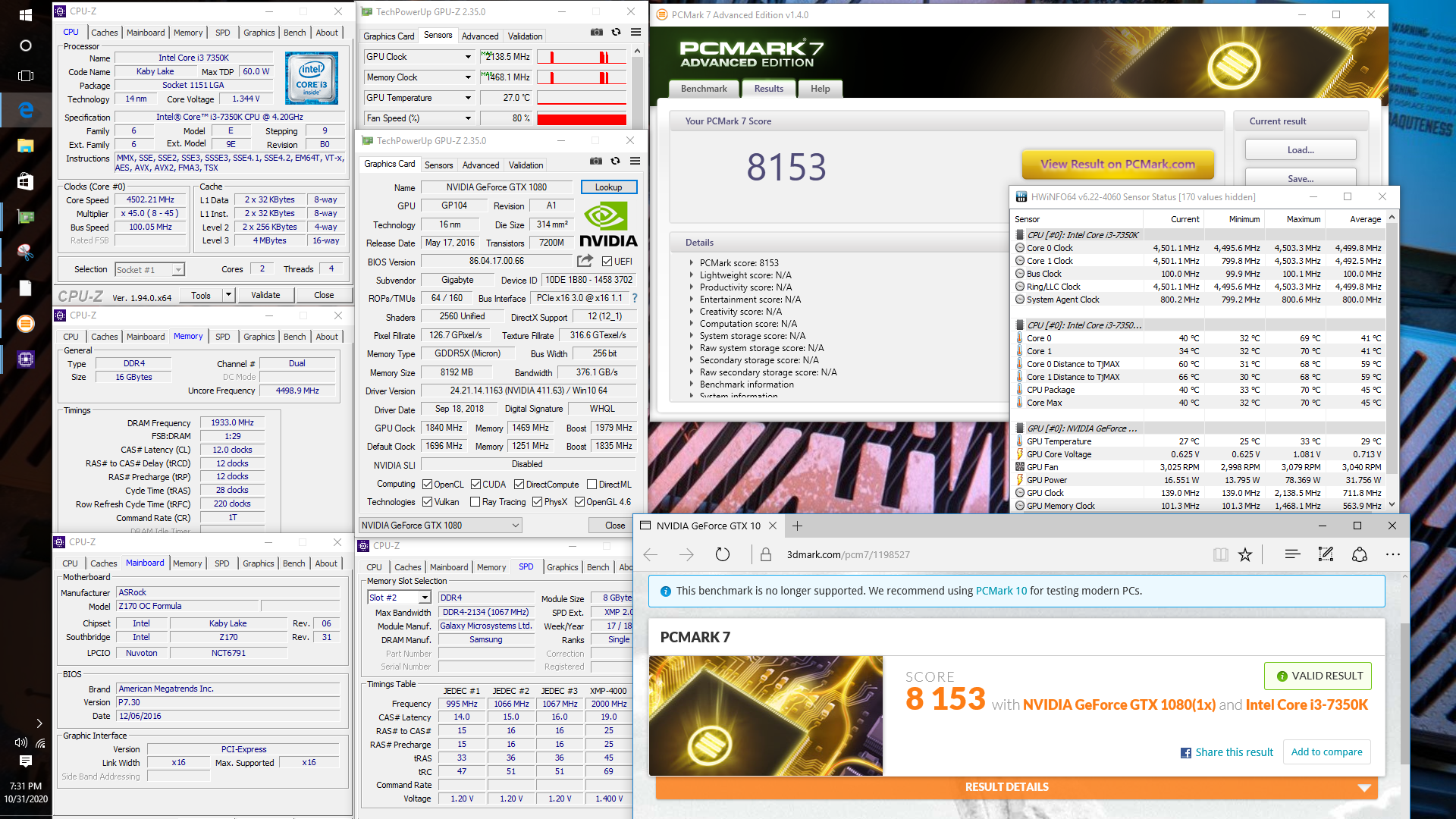Open a new Edge tab
This screenshot has width=1456, height=819.
[797, 526]
